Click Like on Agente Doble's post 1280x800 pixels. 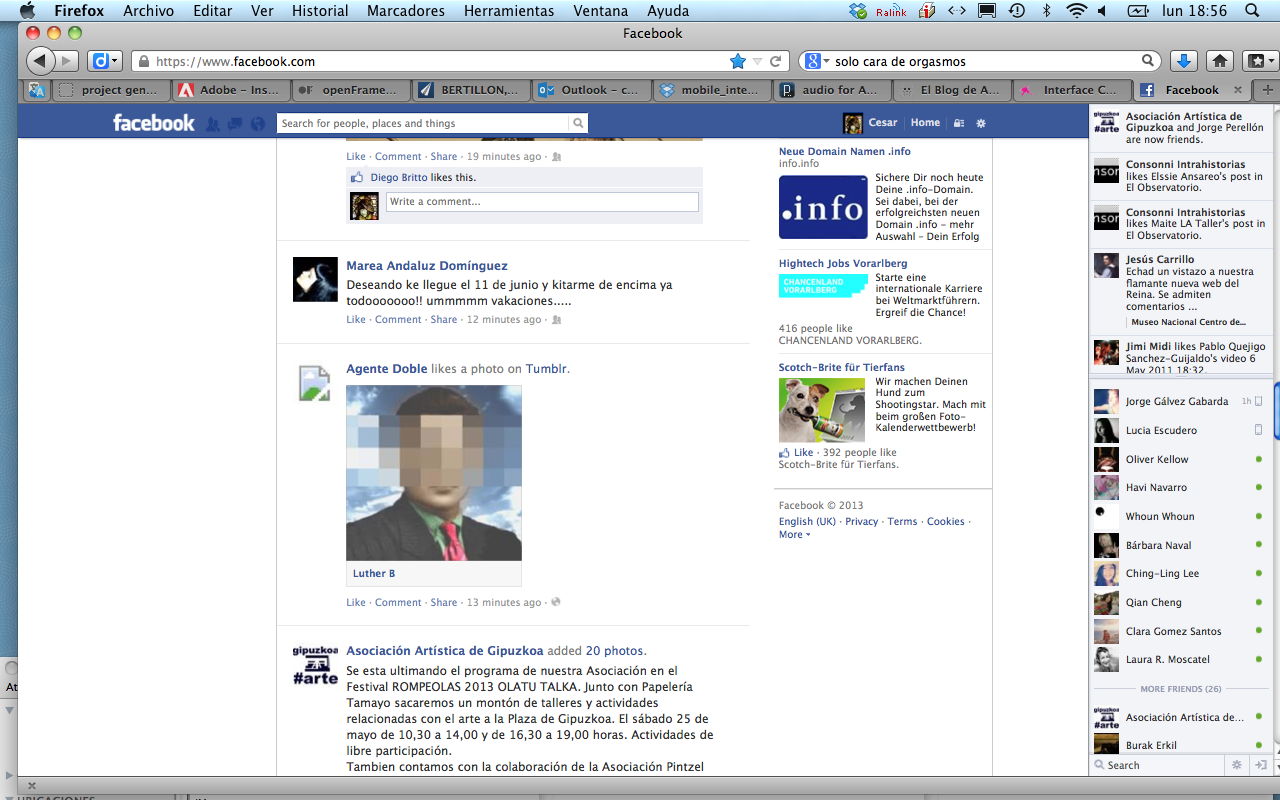356,603
